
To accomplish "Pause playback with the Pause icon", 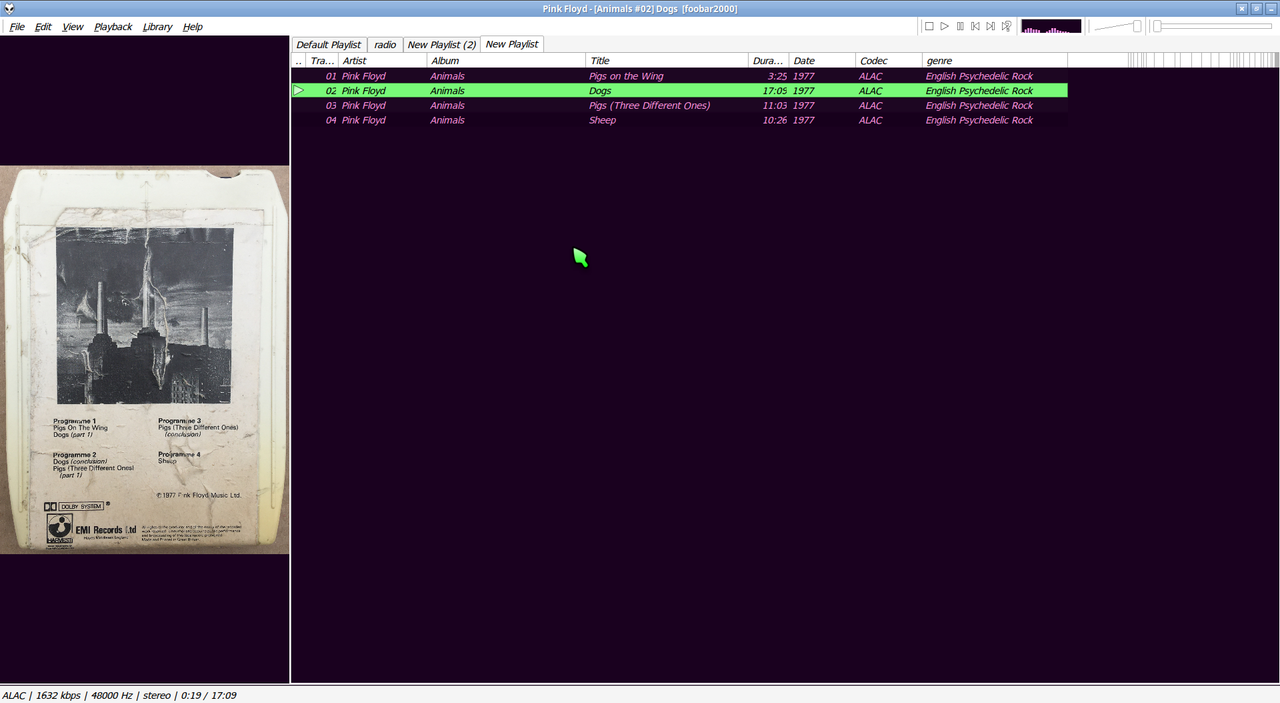I will pos(960,26).
